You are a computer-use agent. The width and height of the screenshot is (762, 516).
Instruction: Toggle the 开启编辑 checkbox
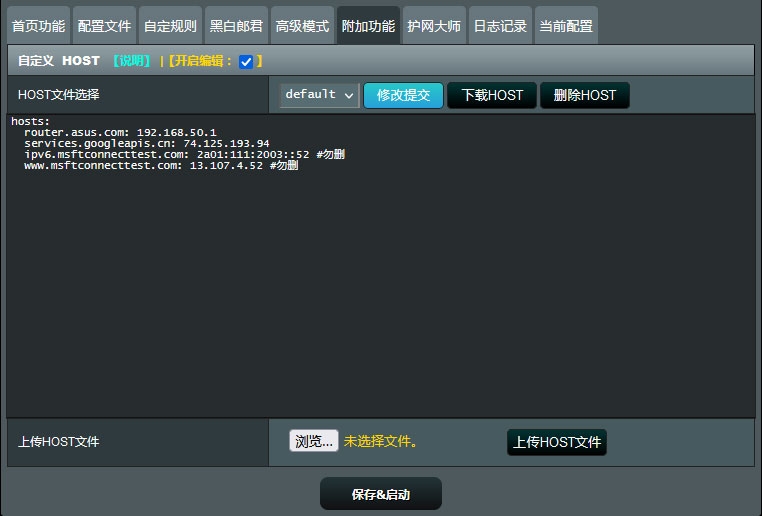246,62
